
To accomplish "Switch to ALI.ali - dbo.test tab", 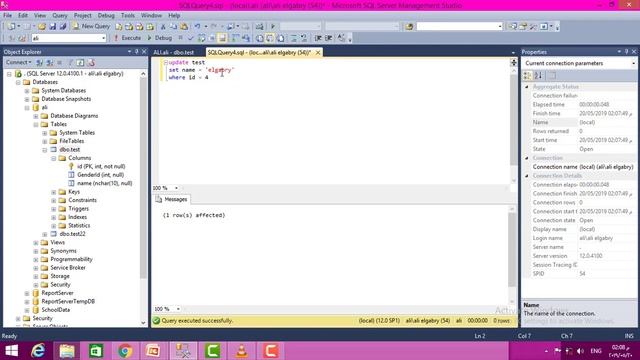I will [x=174, y=52].
